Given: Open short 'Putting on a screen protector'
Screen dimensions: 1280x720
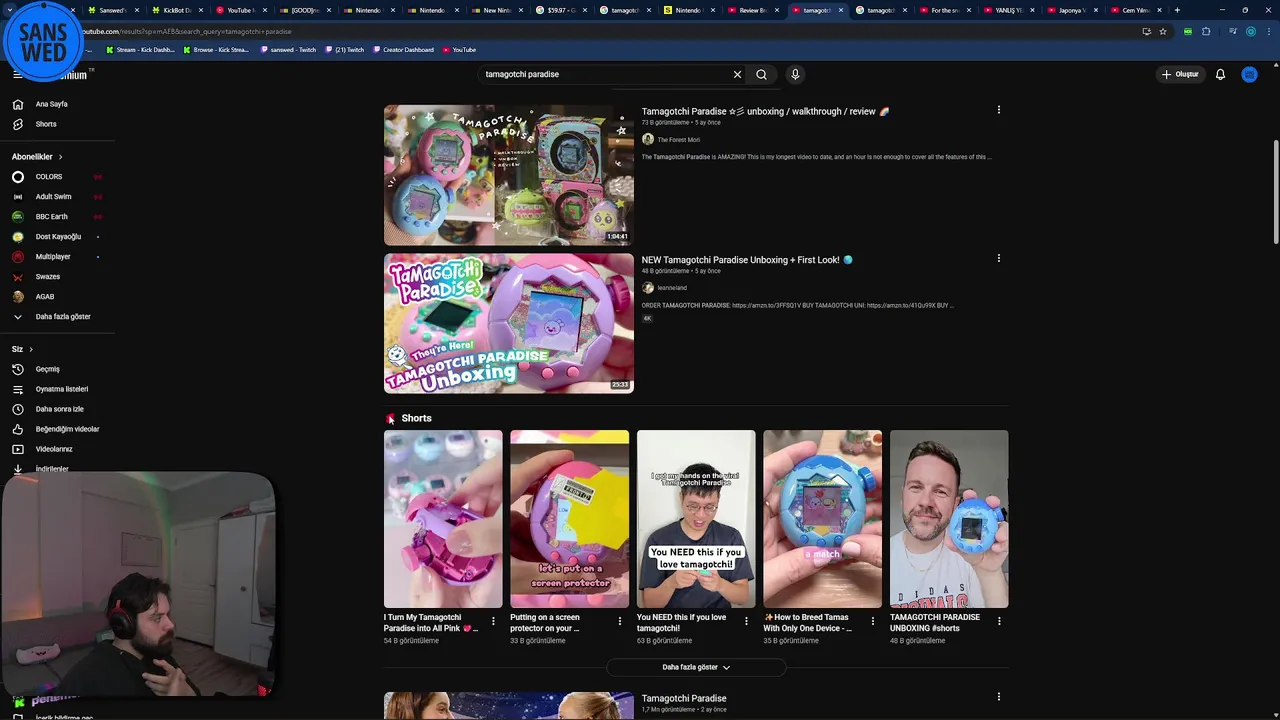Looking at the screenshot, I should [x=569, y=519].
